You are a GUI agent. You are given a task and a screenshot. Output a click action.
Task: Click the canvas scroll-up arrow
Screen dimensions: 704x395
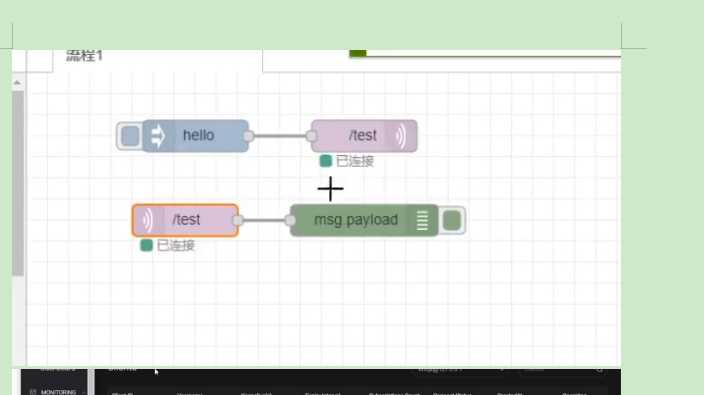18,83
